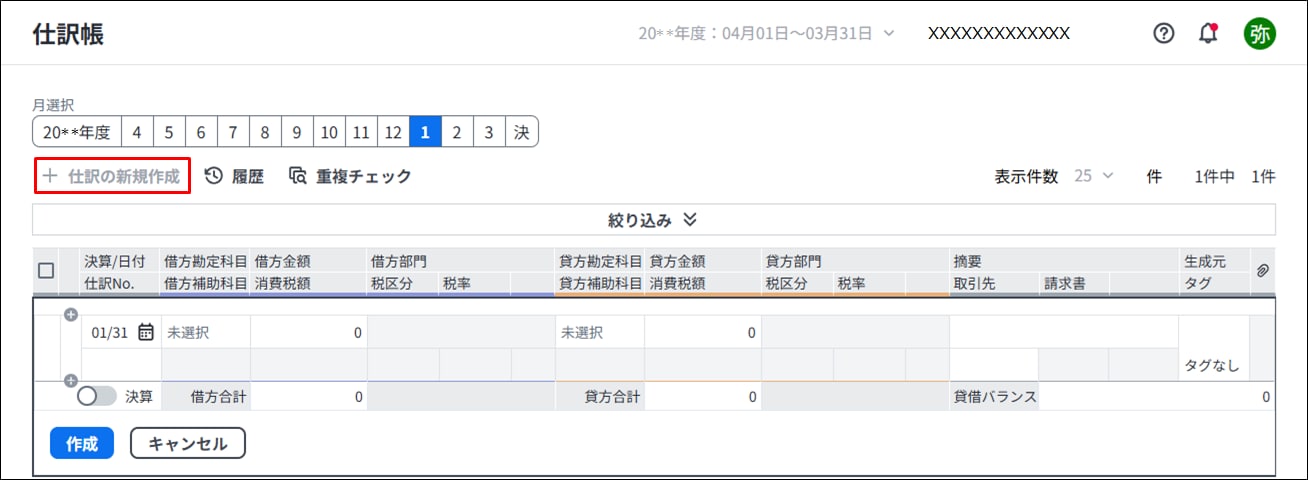
Task: Select the 20**年度 month tab
Action: point(77,132)
